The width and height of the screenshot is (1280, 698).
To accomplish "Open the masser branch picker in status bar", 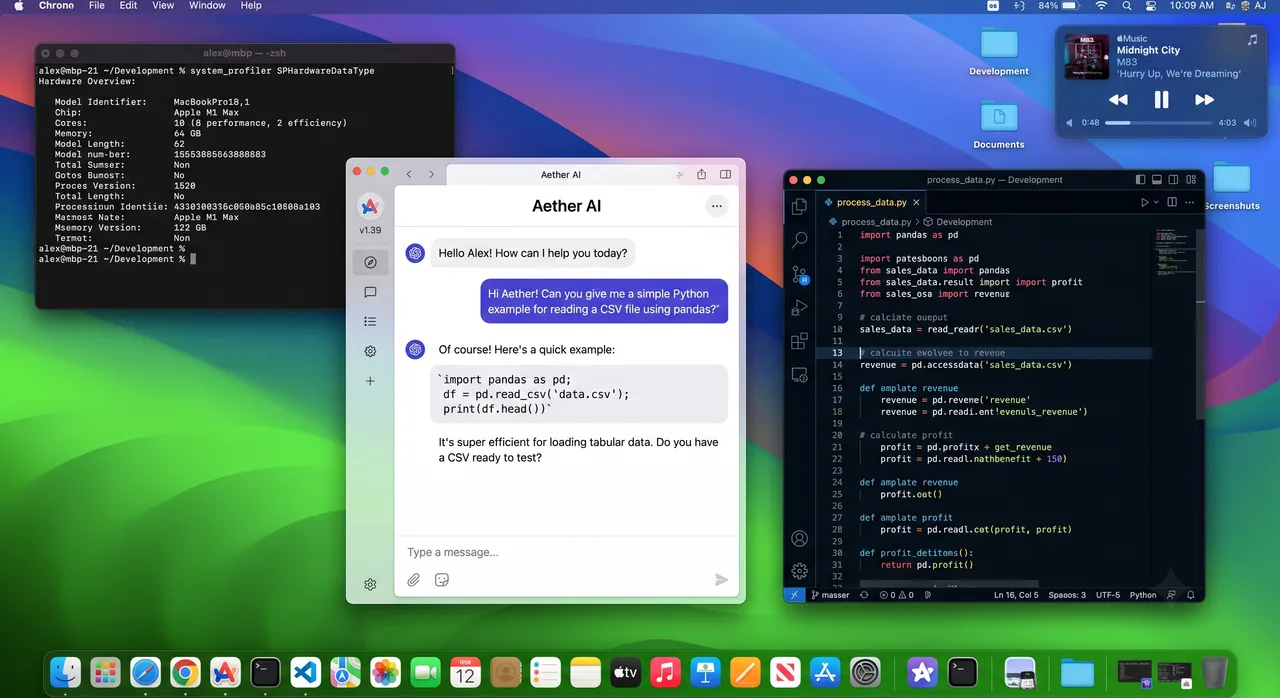I will pyautogui.click(x=830, y=595).
